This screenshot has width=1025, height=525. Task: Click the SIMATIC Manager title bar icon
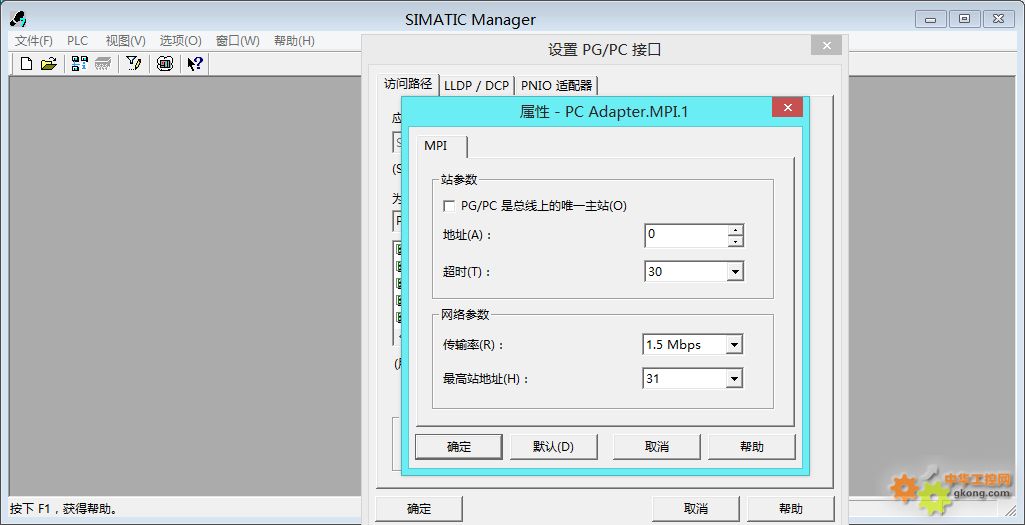[18, 19]
